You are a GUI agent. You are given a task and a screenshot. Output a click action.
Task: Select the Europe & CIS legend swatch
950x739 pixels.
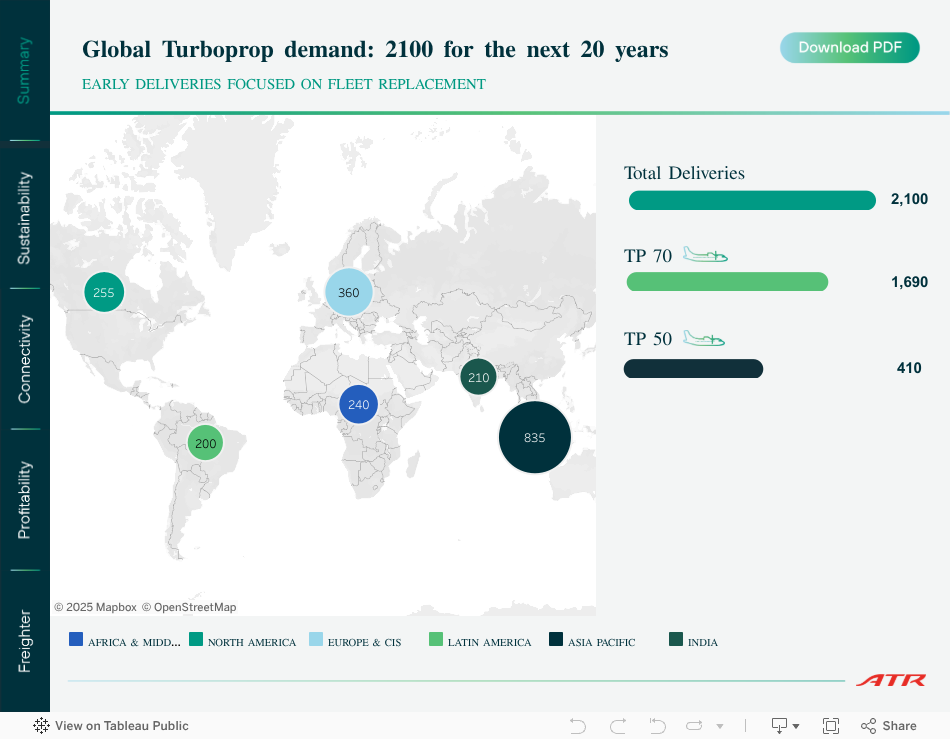point(316,640)
